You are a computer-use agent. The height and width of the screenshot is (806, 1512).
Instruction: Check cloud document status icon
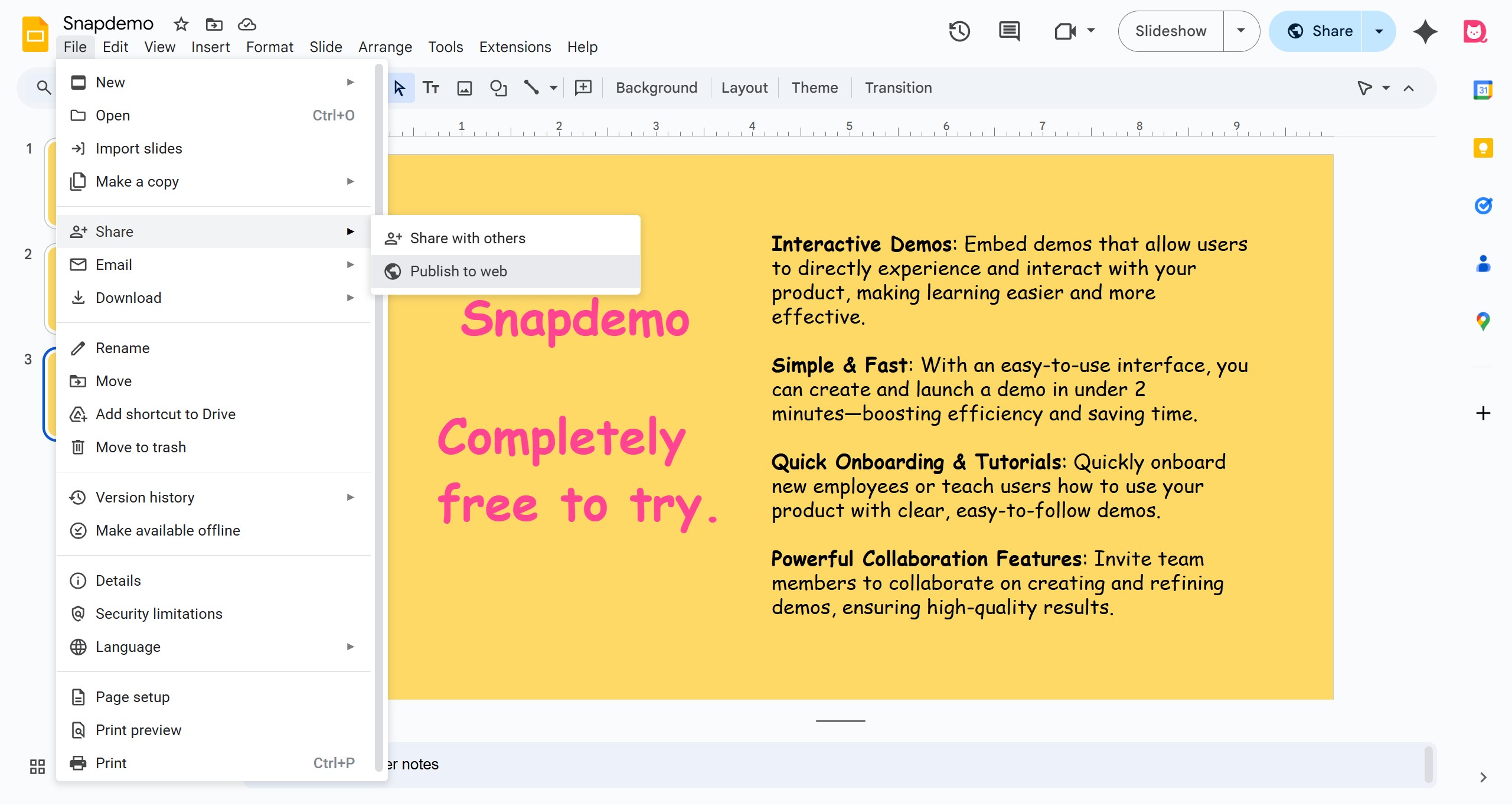247,24
